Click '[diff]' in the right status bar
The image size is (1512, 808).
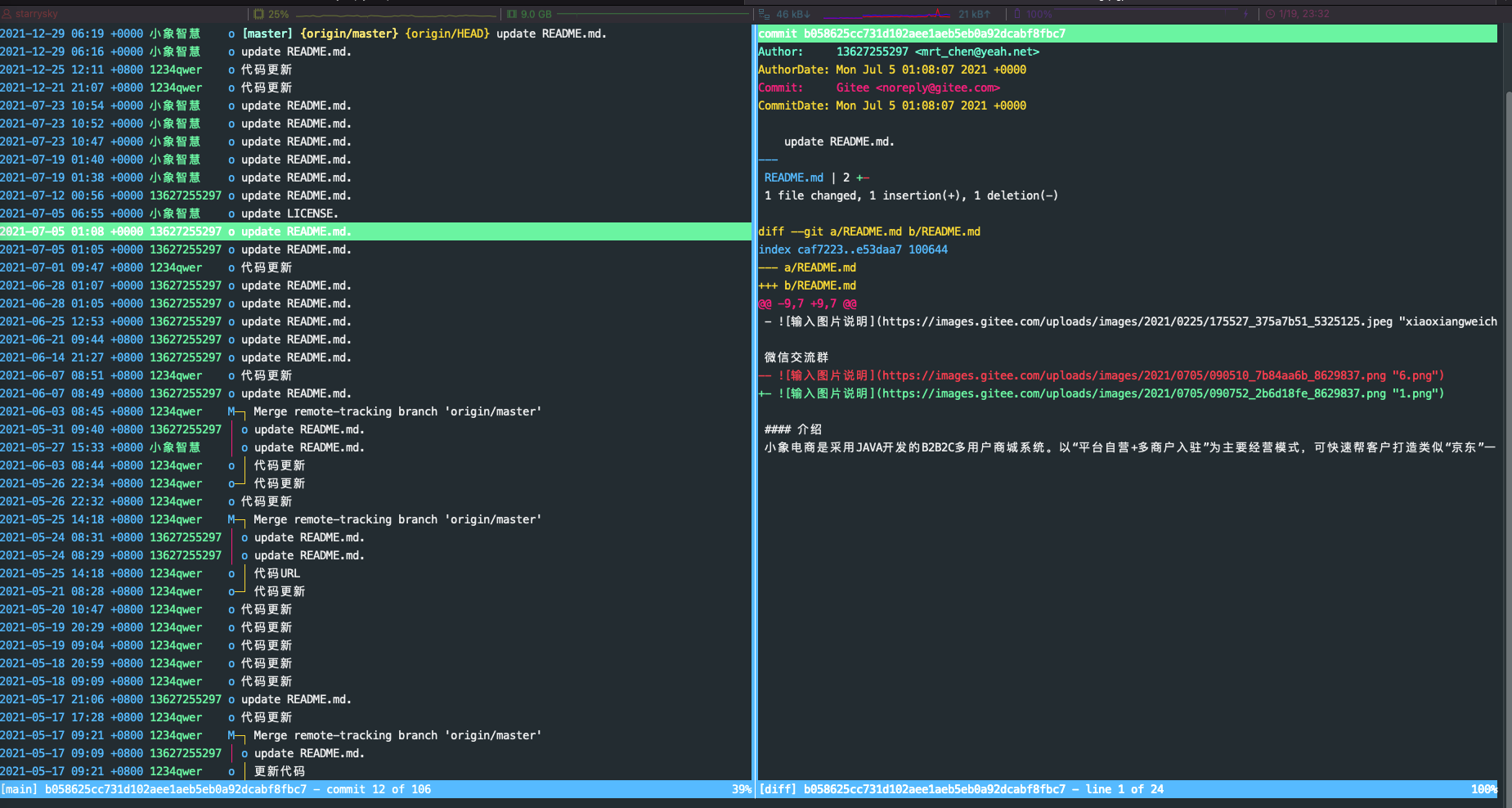(x=778, y=789)
